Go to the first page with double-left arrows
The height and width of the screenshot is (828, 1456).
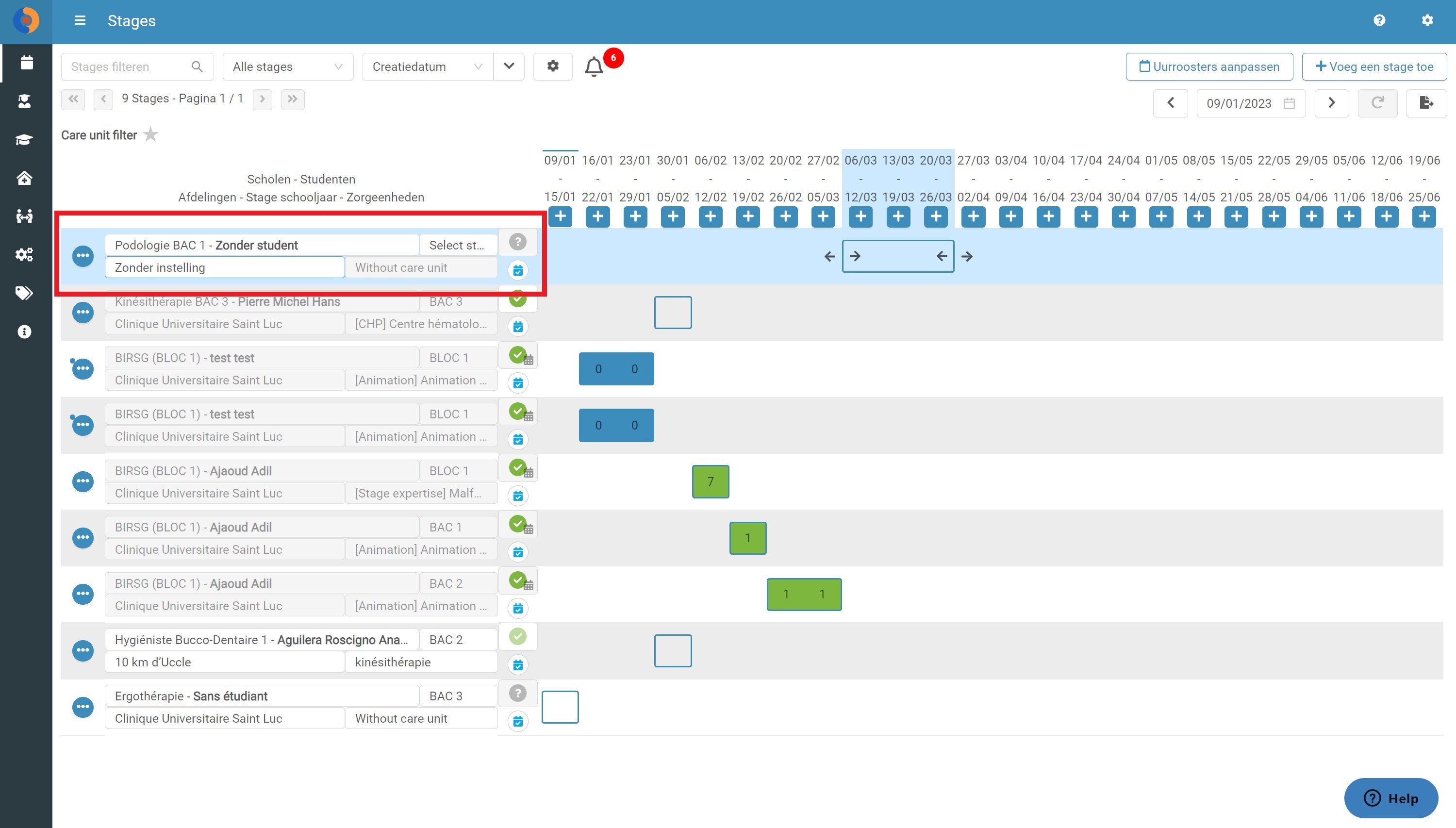coord(73,99)
